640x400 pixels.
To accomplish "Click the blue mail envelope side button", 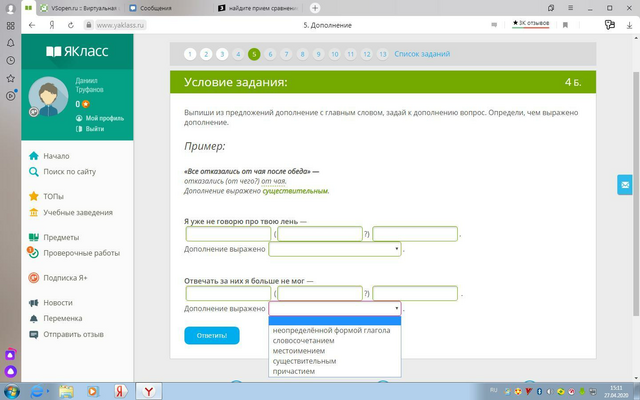I will 624,185.
